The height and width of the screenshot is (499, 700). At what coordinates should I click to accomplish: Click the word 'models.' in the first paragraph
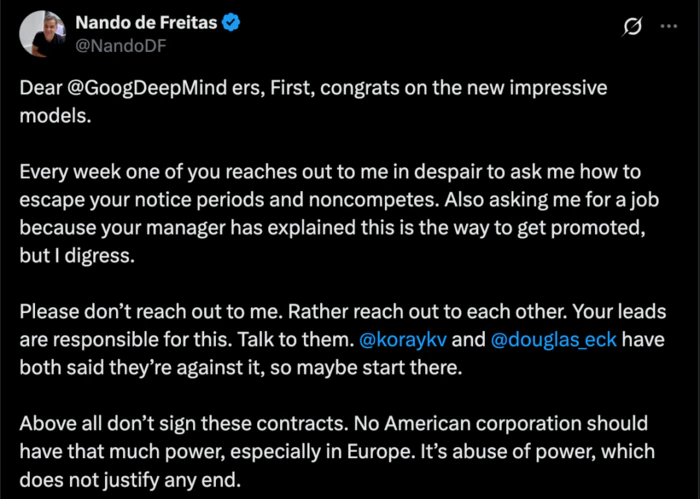pos(55,116)
